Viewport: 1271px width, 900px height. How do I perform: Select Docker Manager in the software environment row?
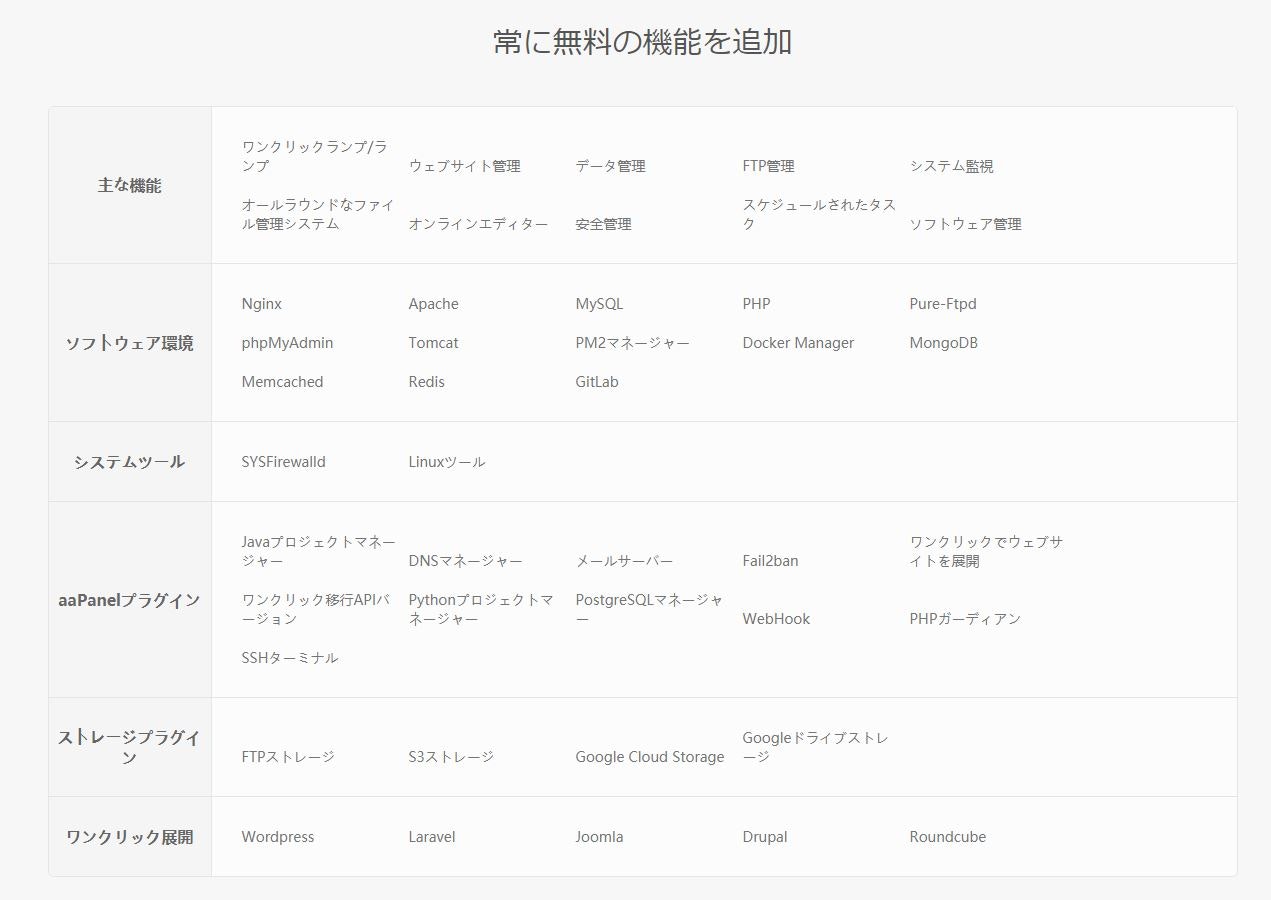coord(799,342)
